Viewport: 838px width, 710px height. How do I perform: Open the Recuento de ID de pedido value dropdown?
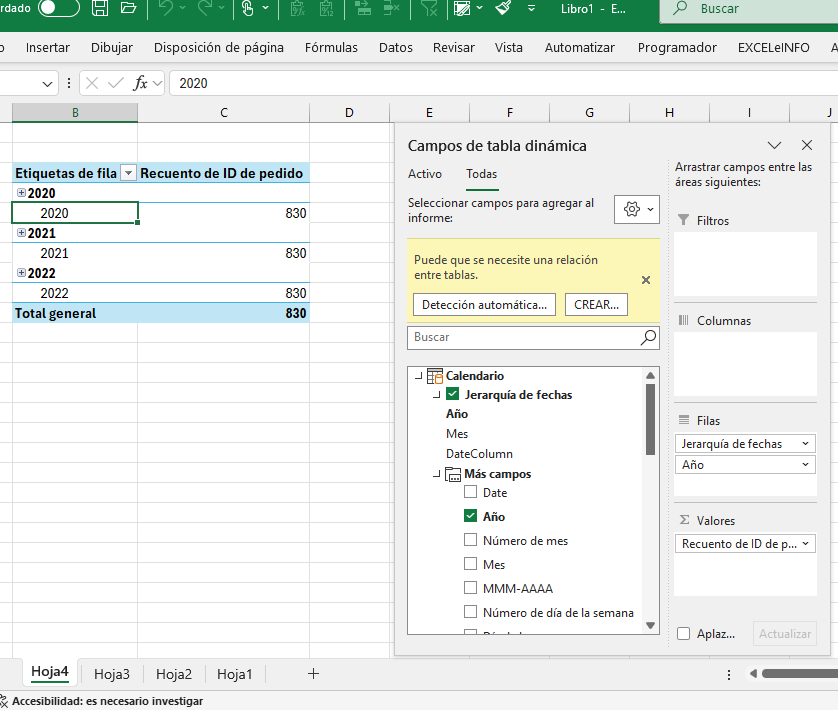(x=807, y=544)
